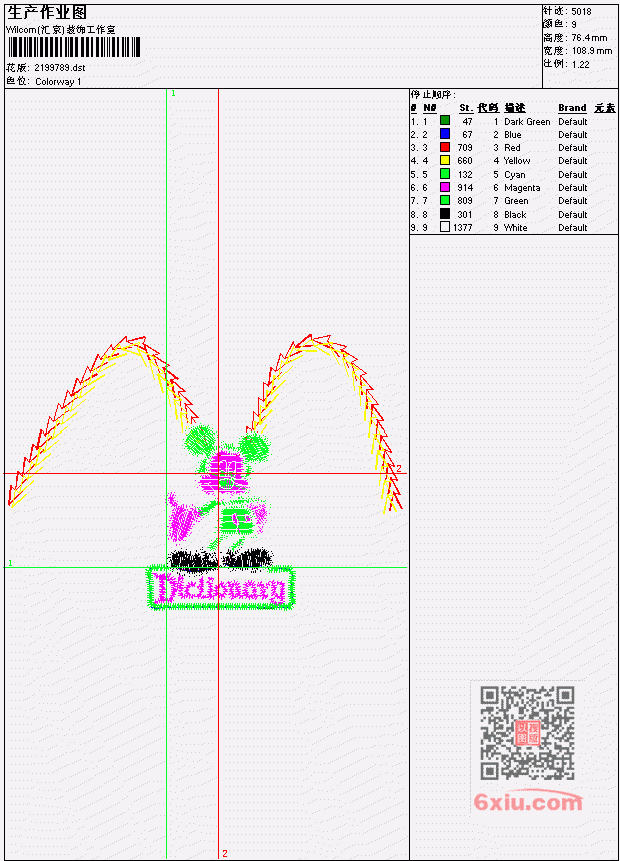Click the Cyan description text
The width and height of the screenshot is (620, 861).
pos(515,175)
